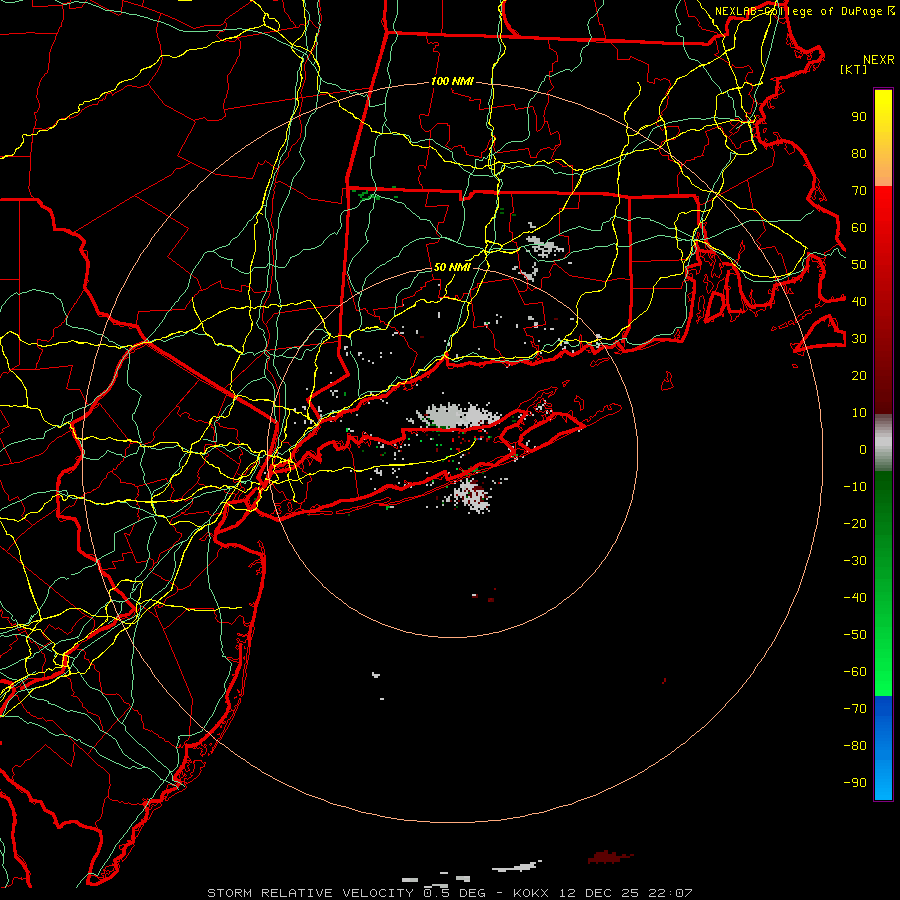900x900 pixels.
Task: Click the -80 knot scale label
Action: click(855, 746)
